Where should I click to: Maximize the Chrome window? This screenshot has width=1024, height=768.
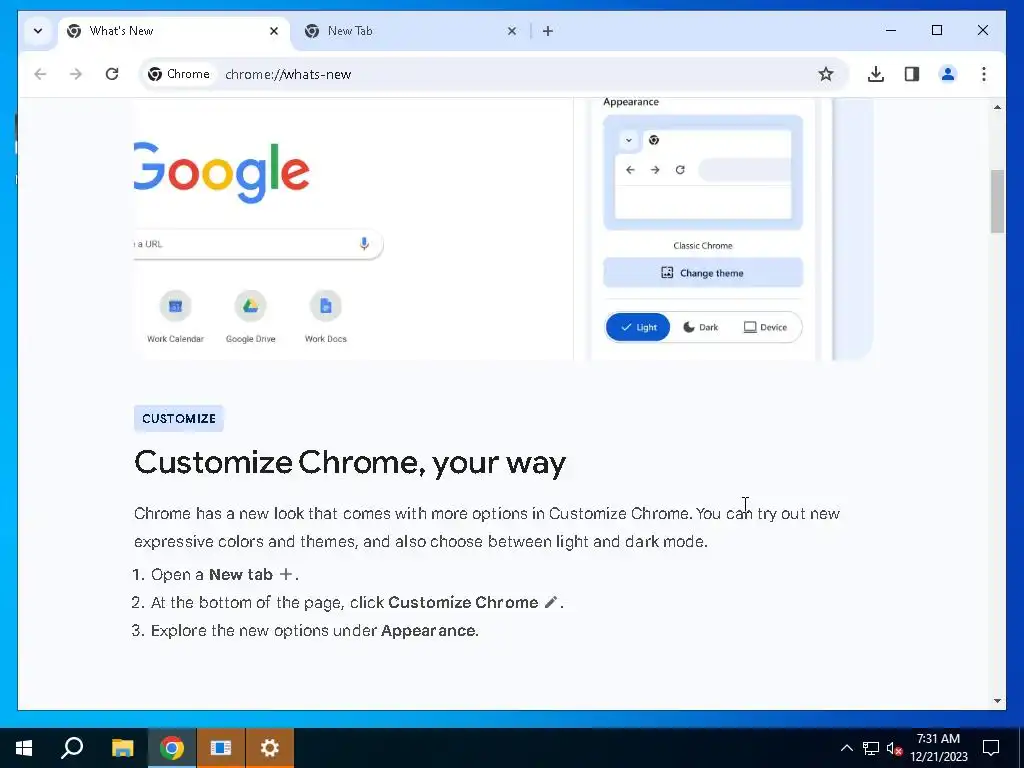(936, 30)
